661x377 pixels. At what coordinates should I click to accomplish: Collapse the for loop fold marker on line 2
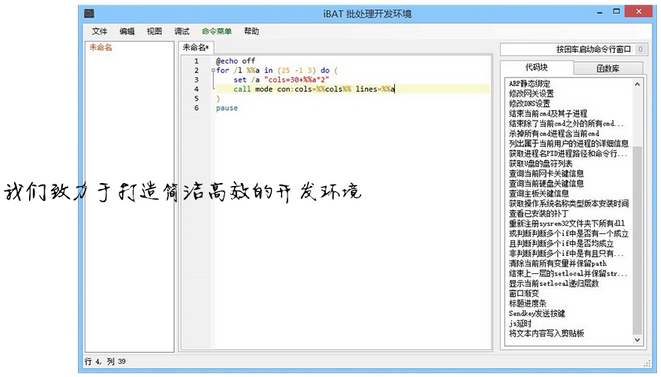[x=213, y=70]
